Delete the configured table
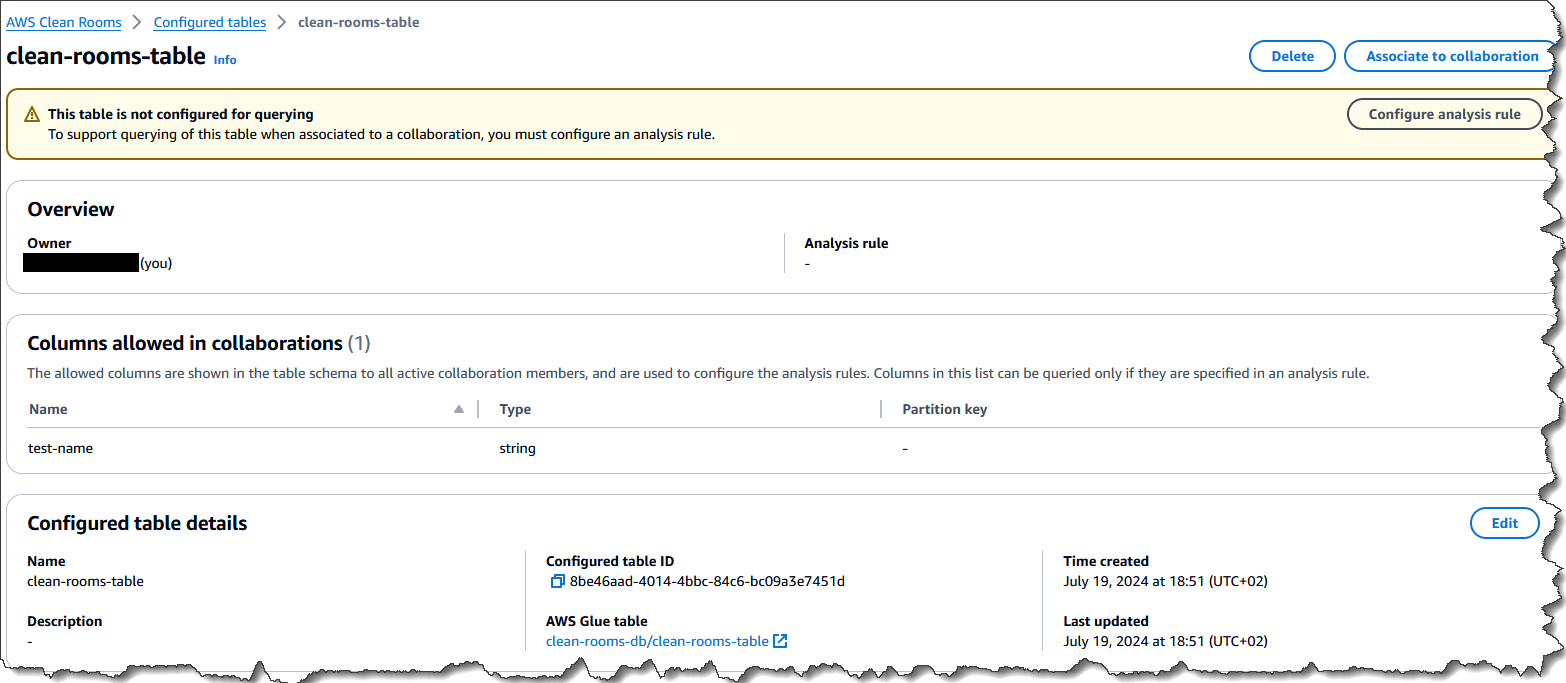The width and height of the screenshot is (1566, 683). point(1292,56)
